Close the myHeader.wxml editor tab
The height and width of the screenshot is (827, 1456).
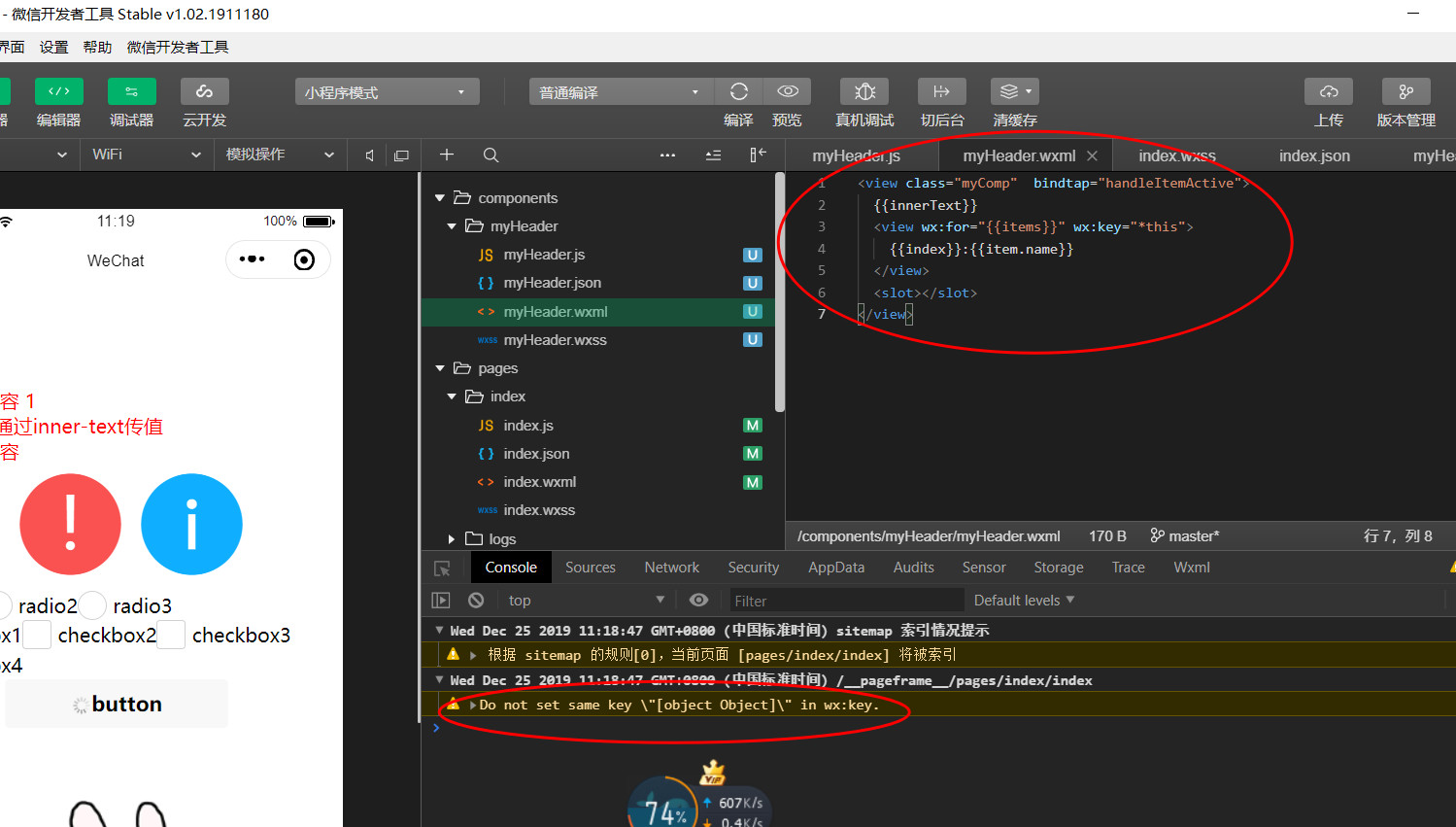pyautogui.click(x=1093, y=155)
